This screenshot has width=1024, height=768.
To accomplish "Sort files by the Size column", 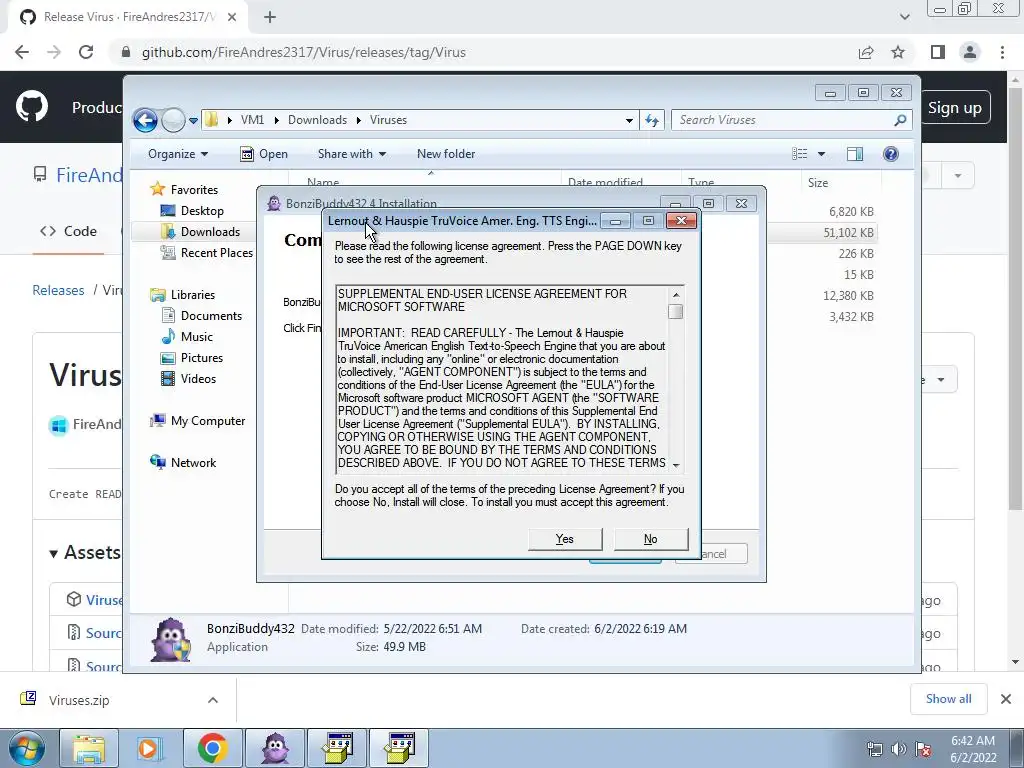I will pyautogui.click(x=818, y=183).
